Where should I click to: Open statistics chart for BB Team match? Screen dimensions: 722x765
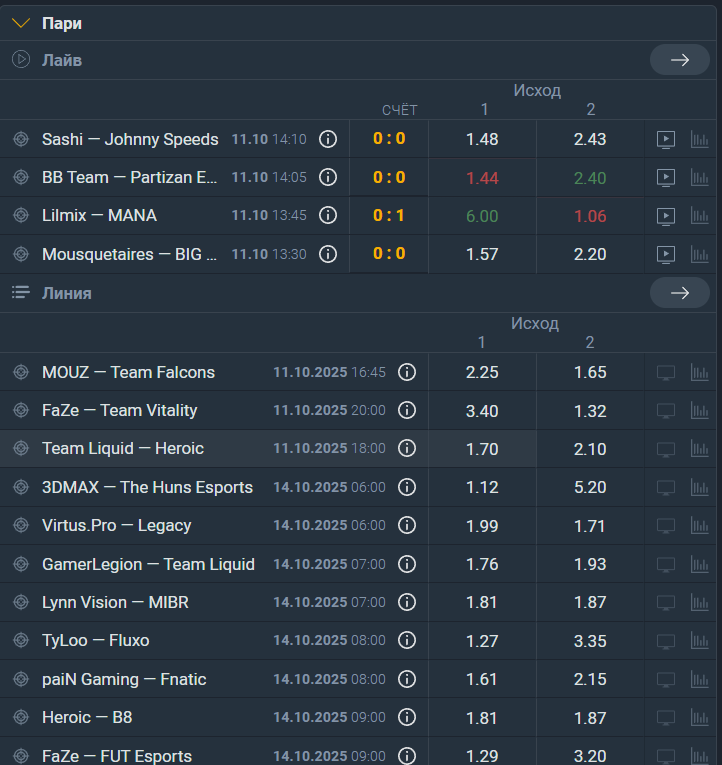point(699,178)
